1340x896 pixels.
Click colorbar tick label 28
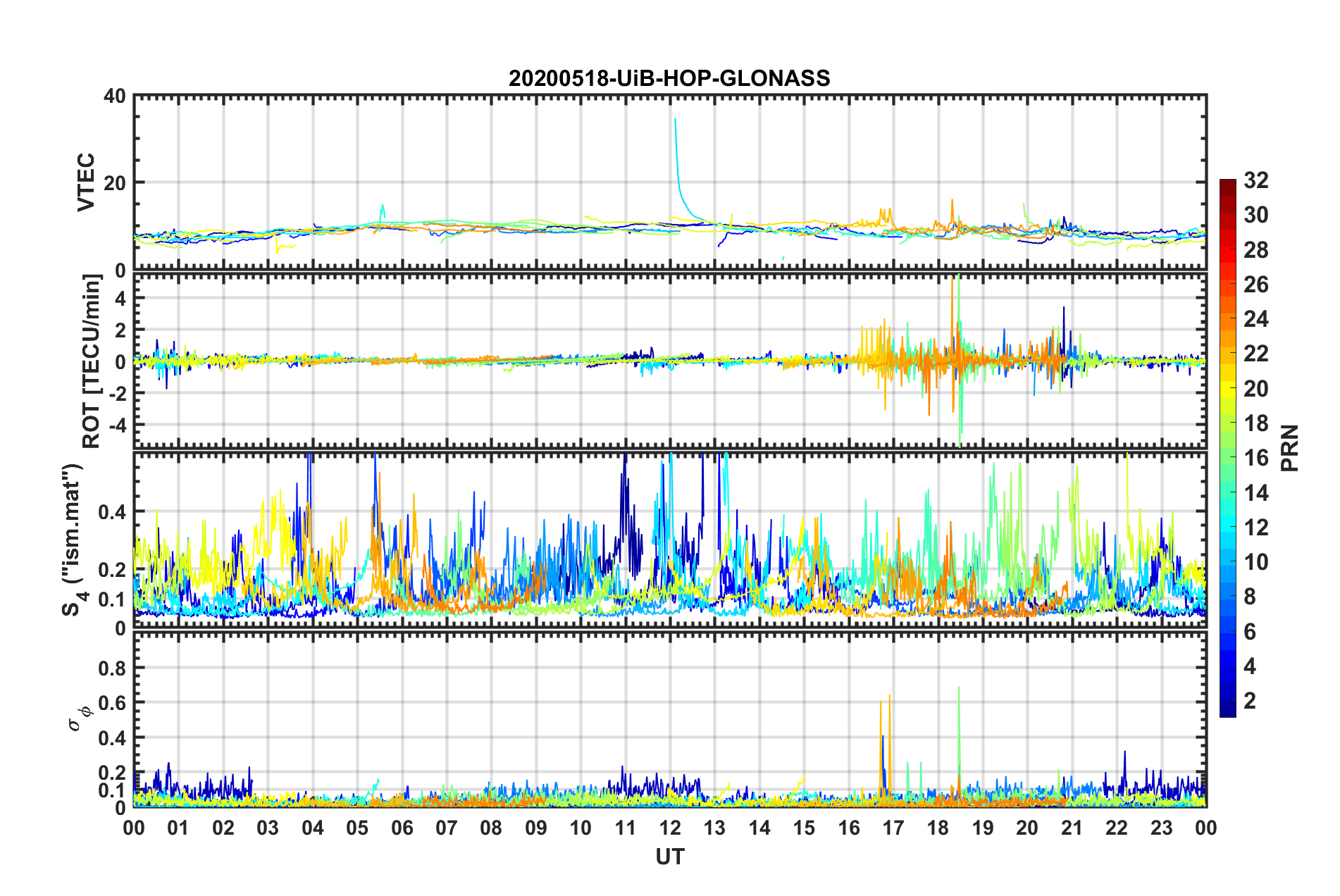pyautogui.click(x=1255, y=250)
